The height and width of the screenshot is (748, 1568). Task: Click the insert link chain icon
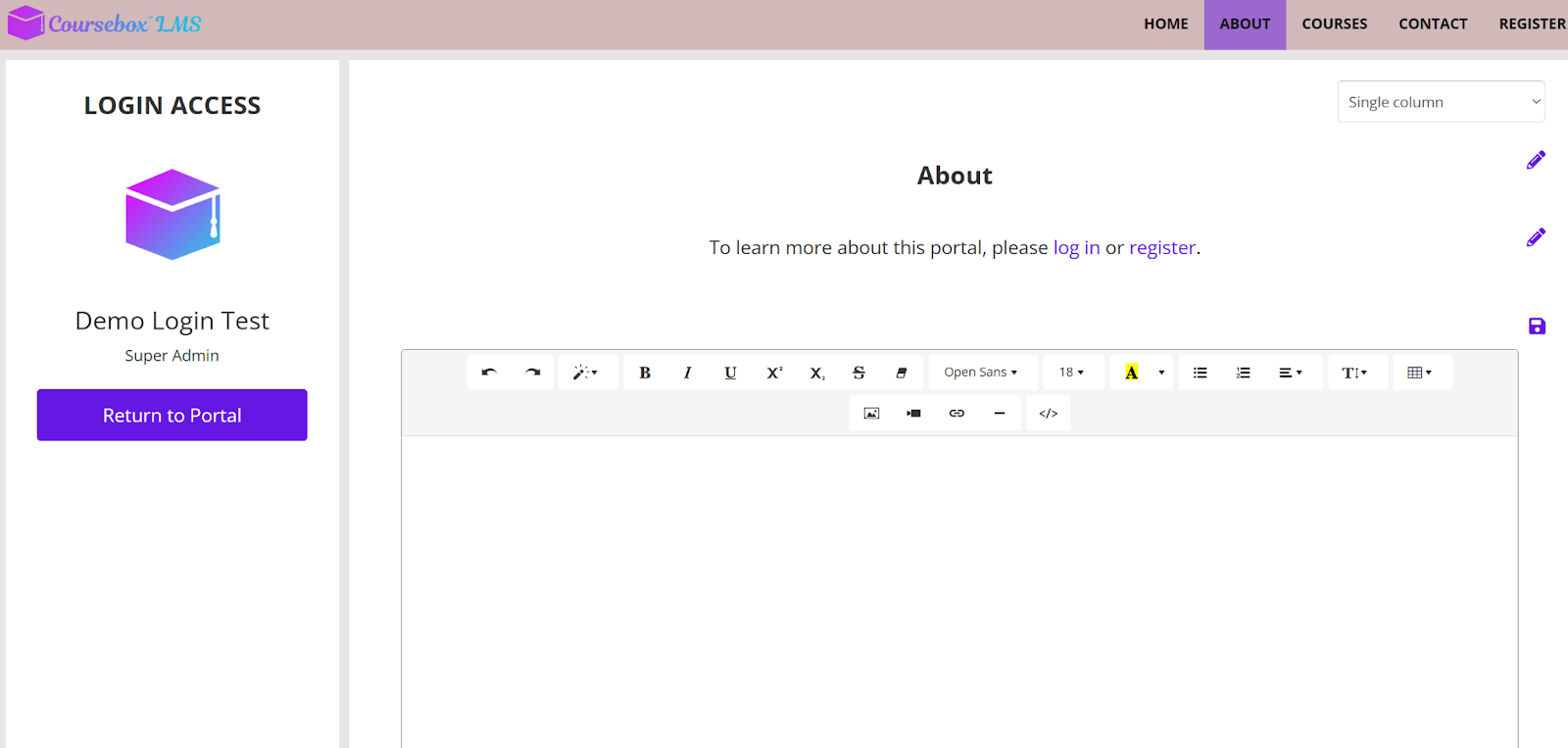(x=956, y=414)
